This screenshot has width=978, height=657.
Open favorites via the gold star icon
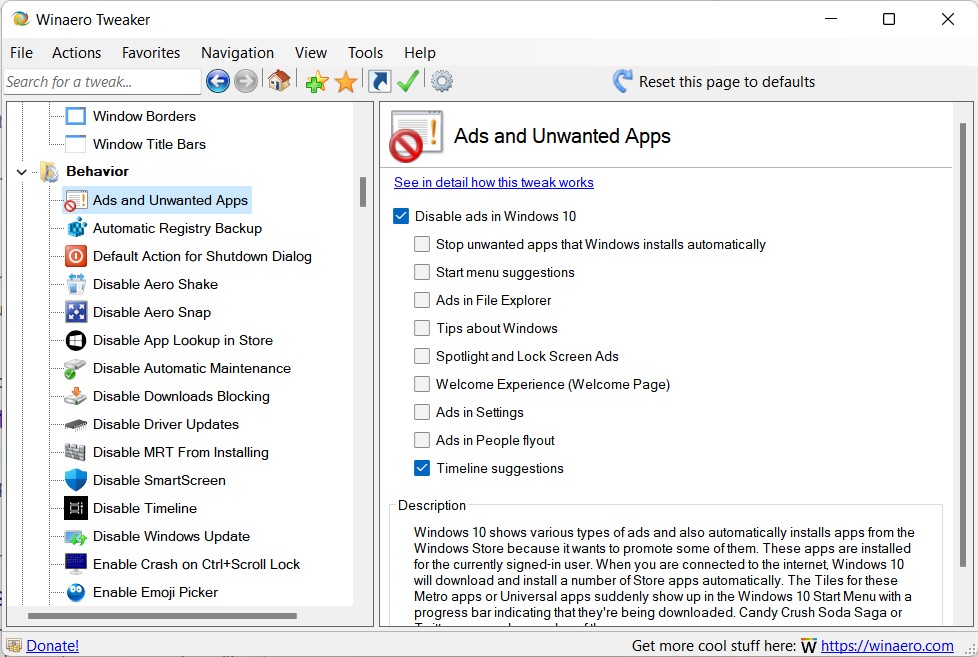pyautogui.click(x=346, y=82)
